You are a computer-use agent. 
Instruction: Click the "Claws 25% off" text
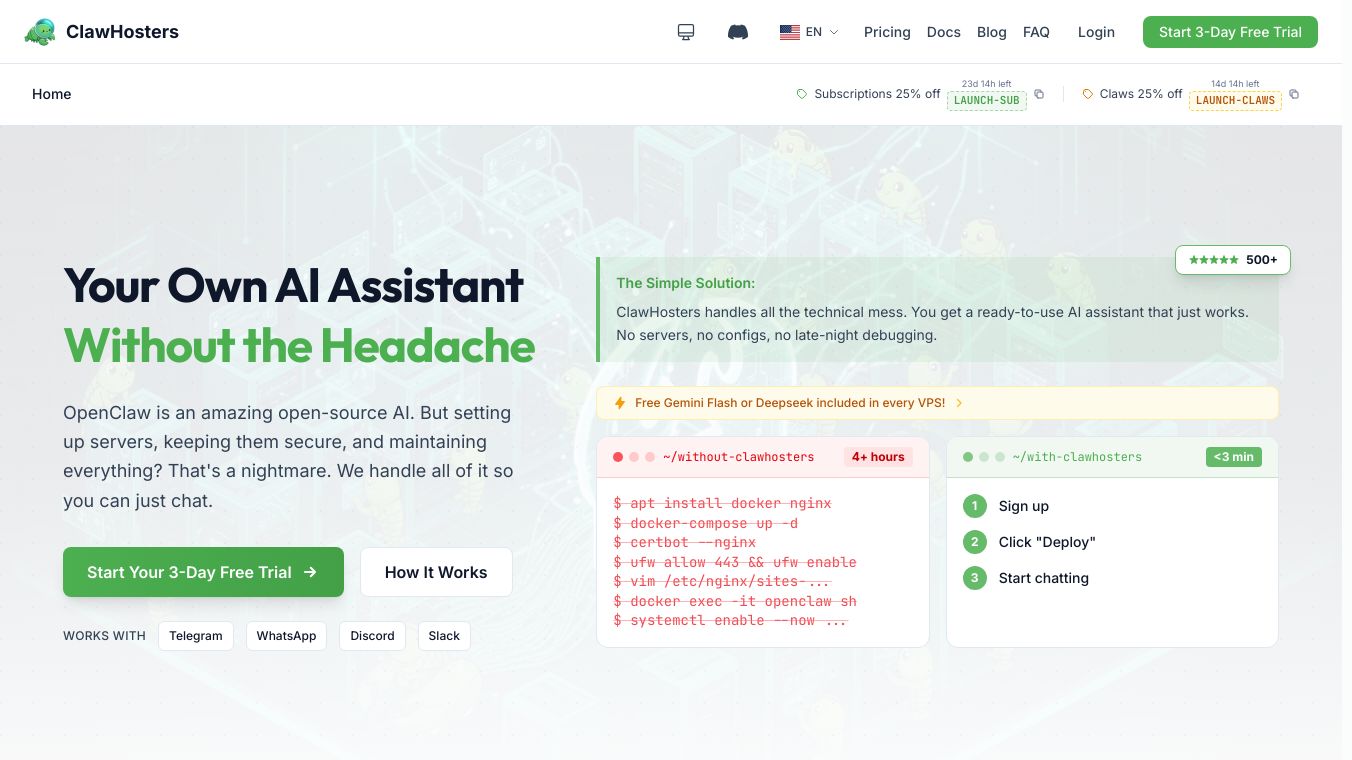1141,94
